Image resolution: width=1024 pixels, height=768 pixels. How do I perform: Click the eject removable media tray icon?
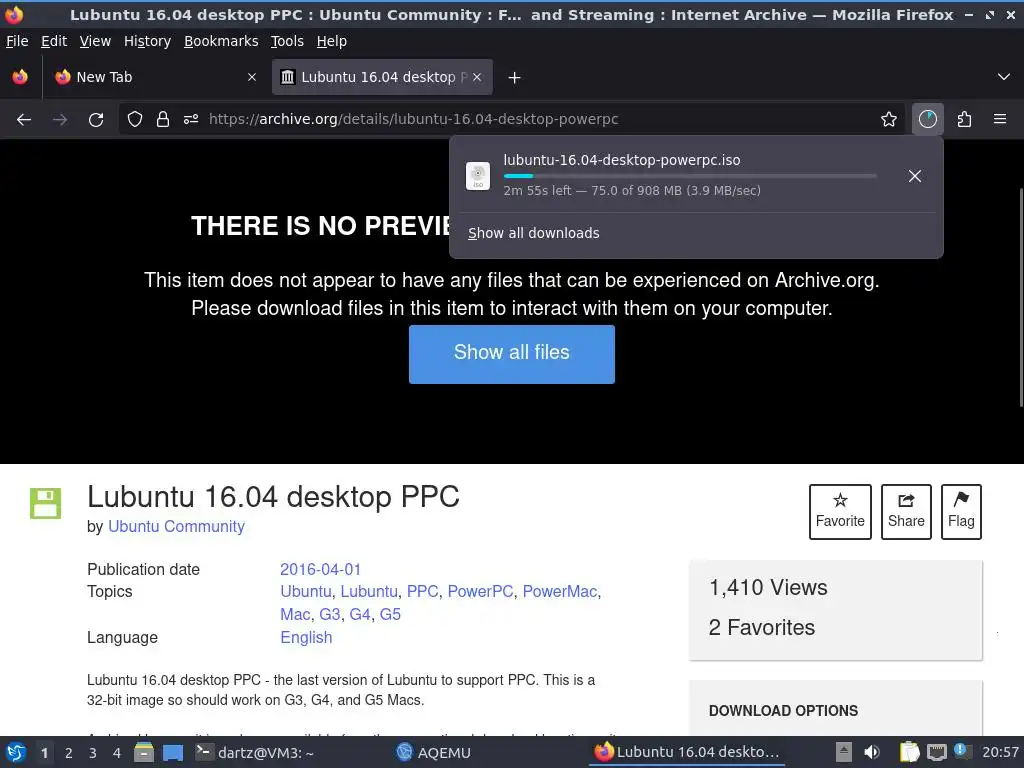[844, 752]
